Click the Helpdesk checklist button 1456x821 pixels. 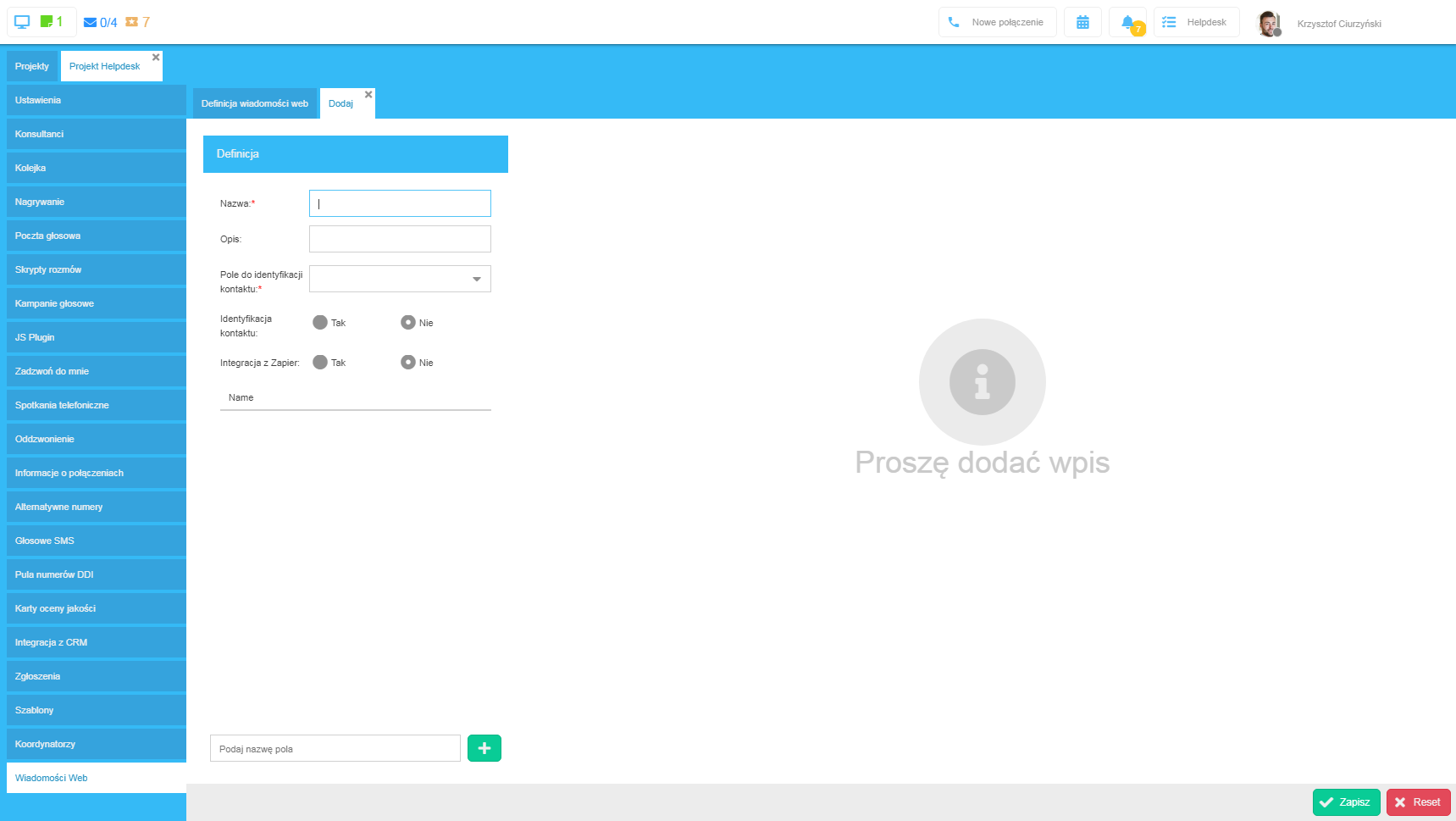click(x=1196, y=22)
